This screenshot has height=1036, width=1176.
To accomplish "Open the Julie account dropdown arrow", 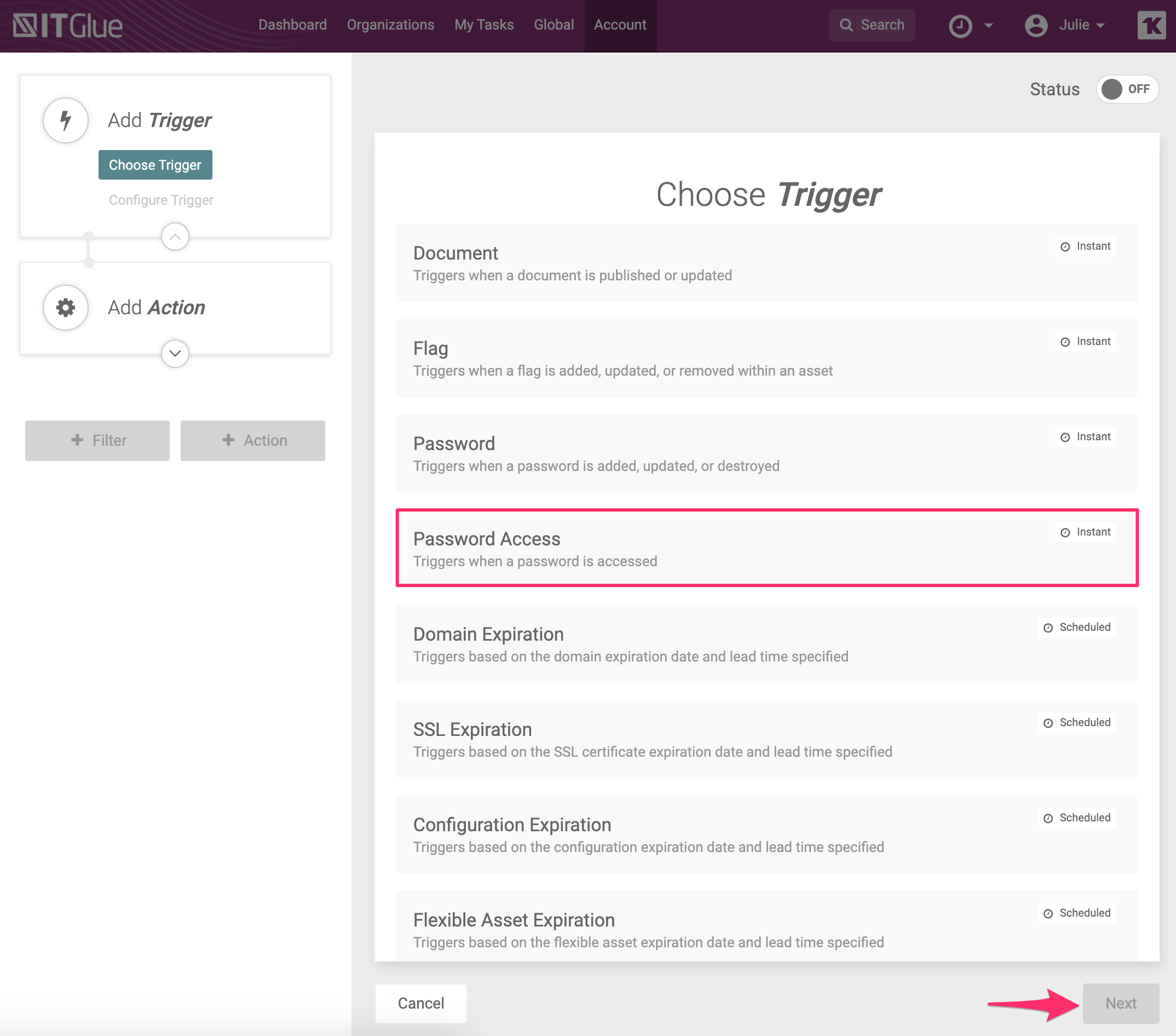I will click(x=1100, y=25).
